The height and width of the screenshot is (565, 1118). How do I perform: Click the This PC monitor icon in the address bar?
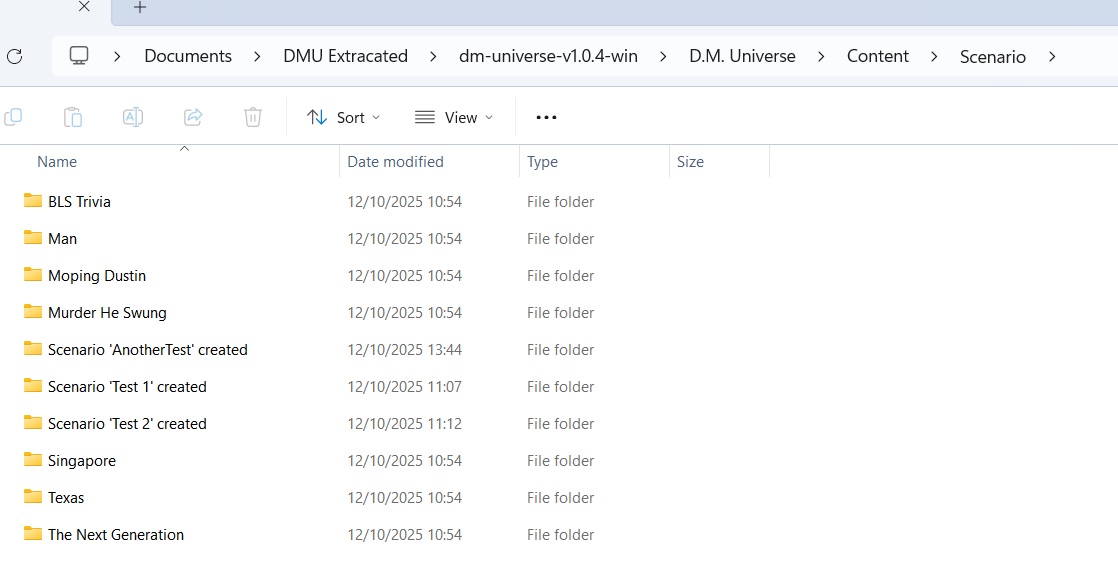(x=79, y=56)
